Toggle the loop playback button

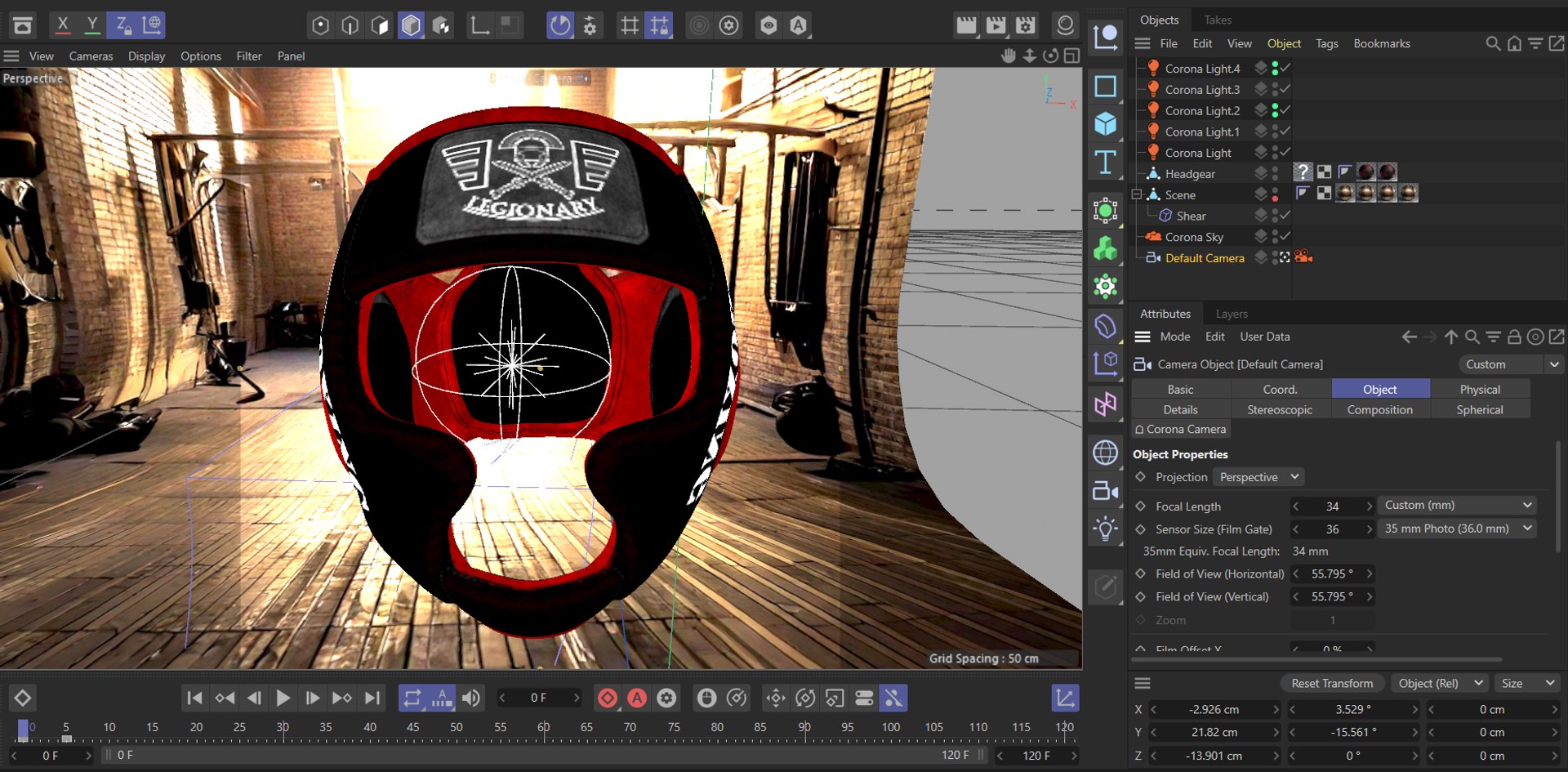coord(412,698)
